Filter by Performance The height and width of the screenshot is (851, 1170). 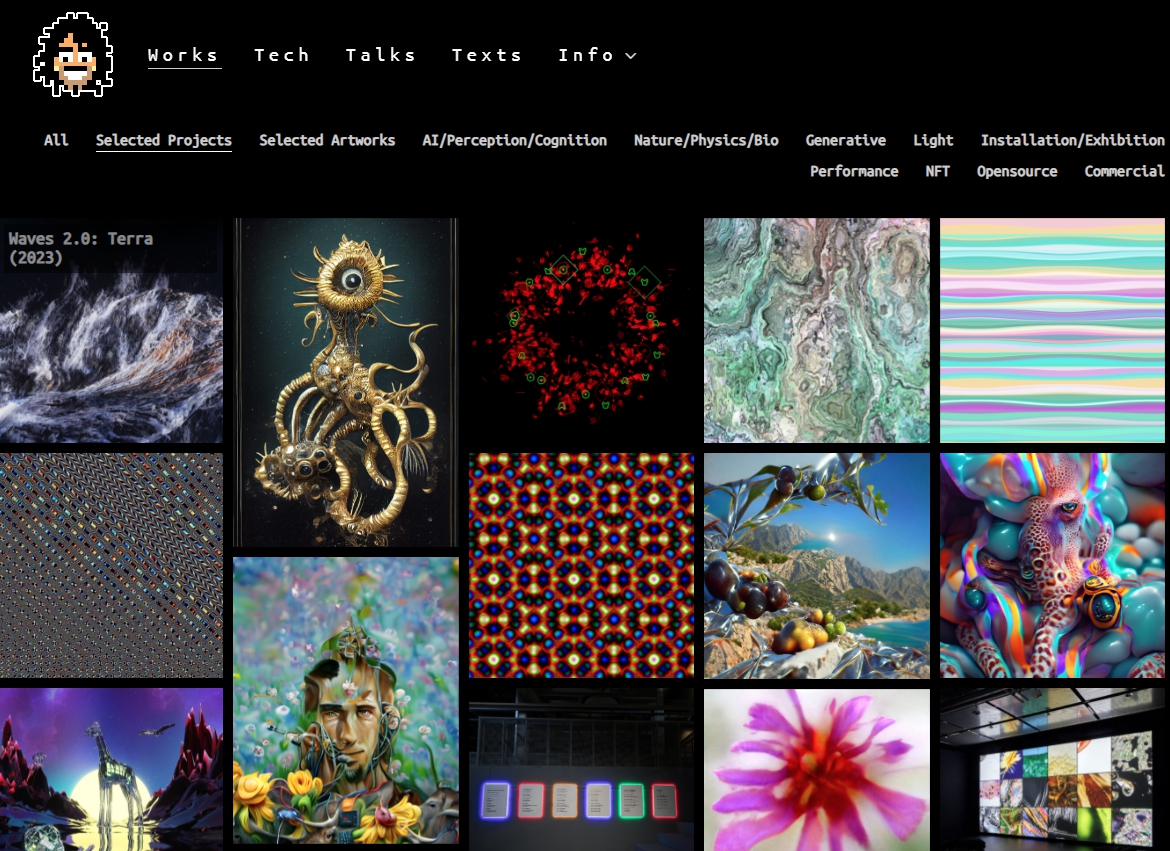[x=854, y=172]
